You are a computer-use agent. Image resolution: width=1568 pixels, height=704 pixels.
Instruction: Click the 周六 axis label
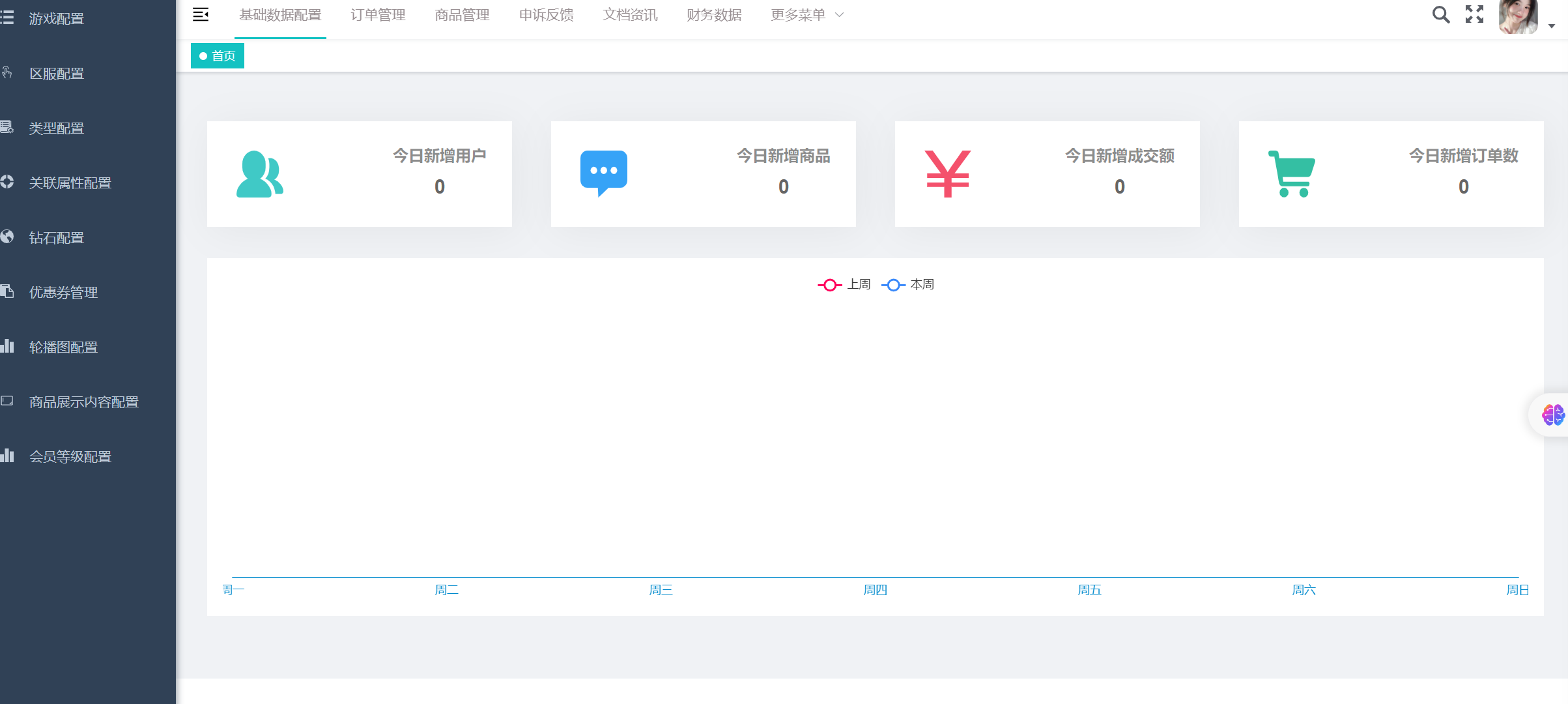pos(1304,590)
